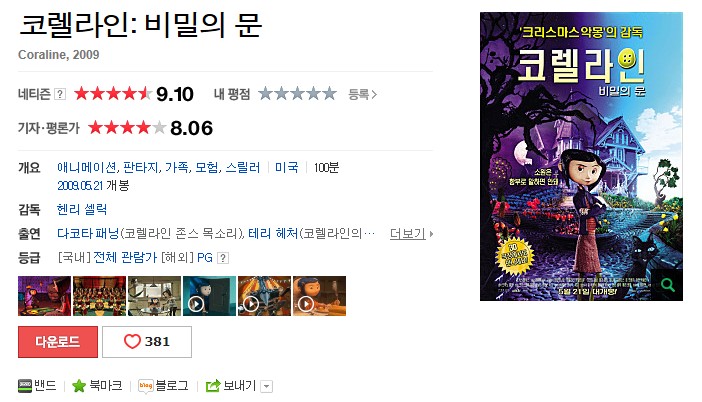Click 등록 to register my rating
This screenshot has height=402, width=702.
click(362, 94)
